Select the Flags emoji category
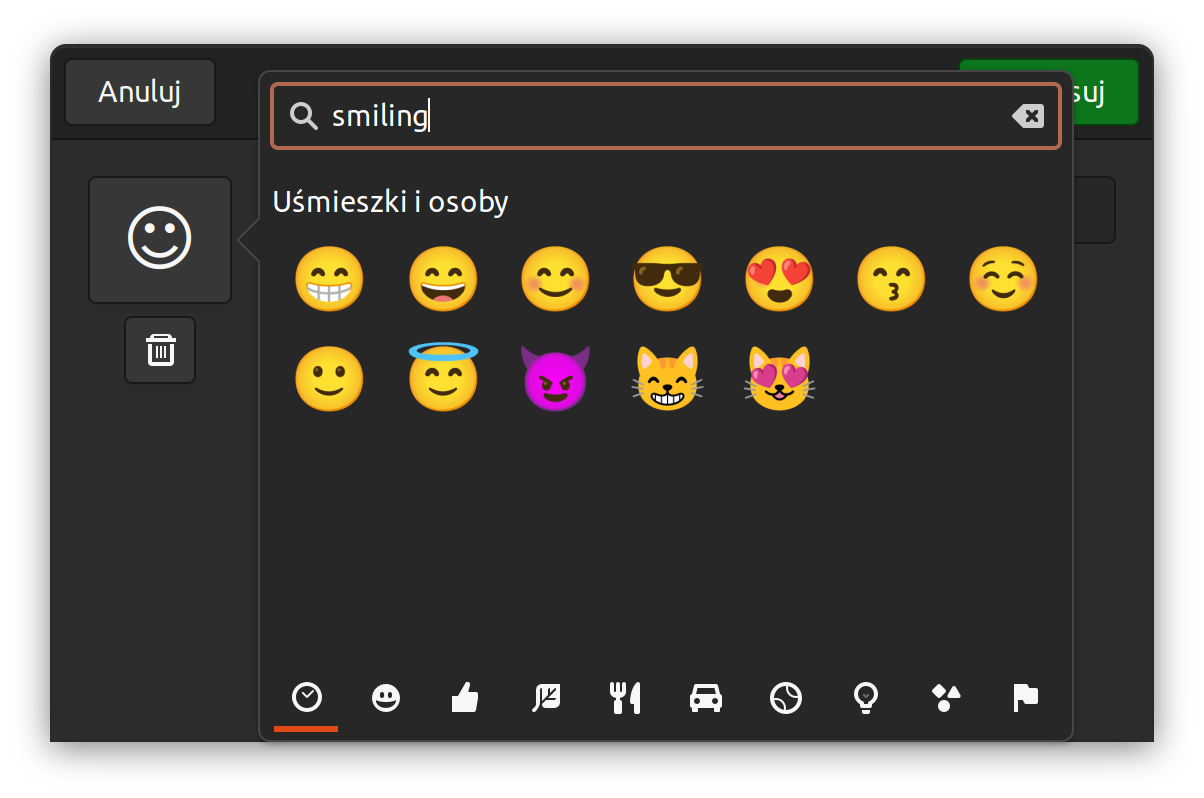This screenshot has width=1204, height=798. point(1026,698)
